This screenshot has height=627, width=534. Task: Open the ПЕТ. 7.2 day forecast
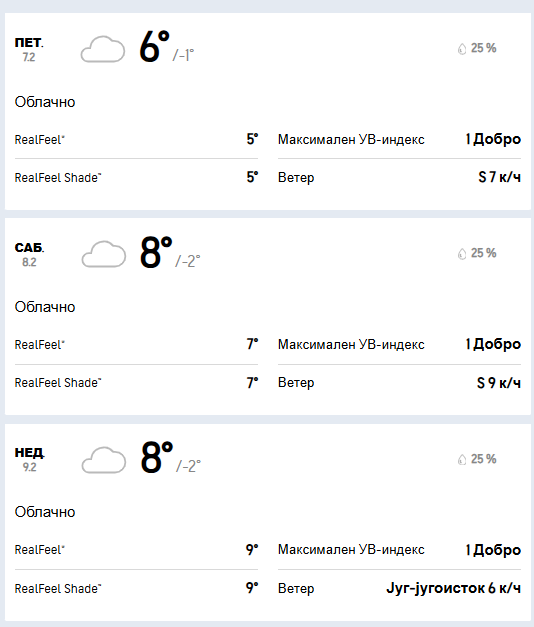pyautogui.click(x=29, y=49)
